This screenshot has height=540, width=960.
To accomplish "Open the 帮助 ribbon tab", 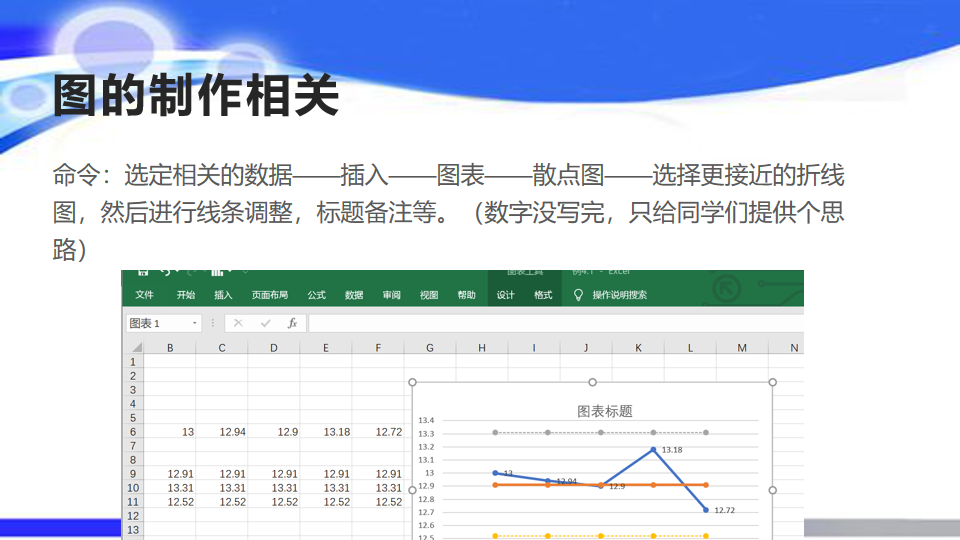I will (x=467, y=295).
